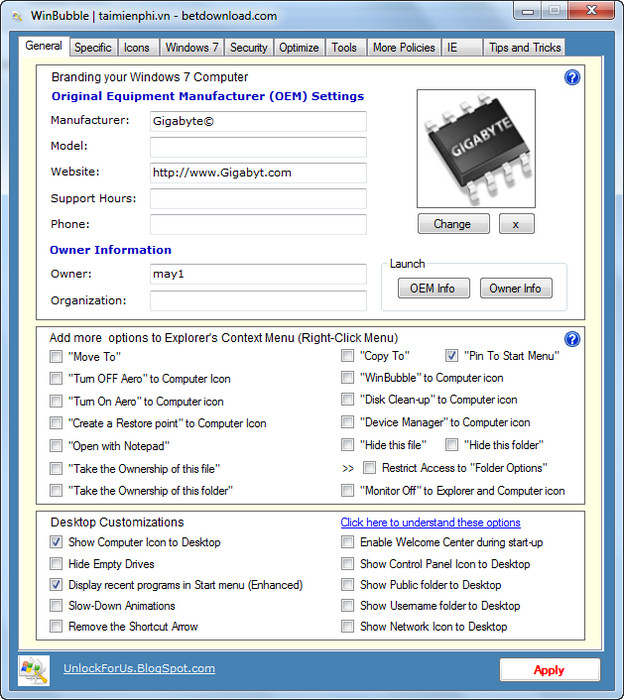Click the WinBubble title bar app icon
Image resolution: width=624 pixels, height=700 pixels.
point(17,16)
